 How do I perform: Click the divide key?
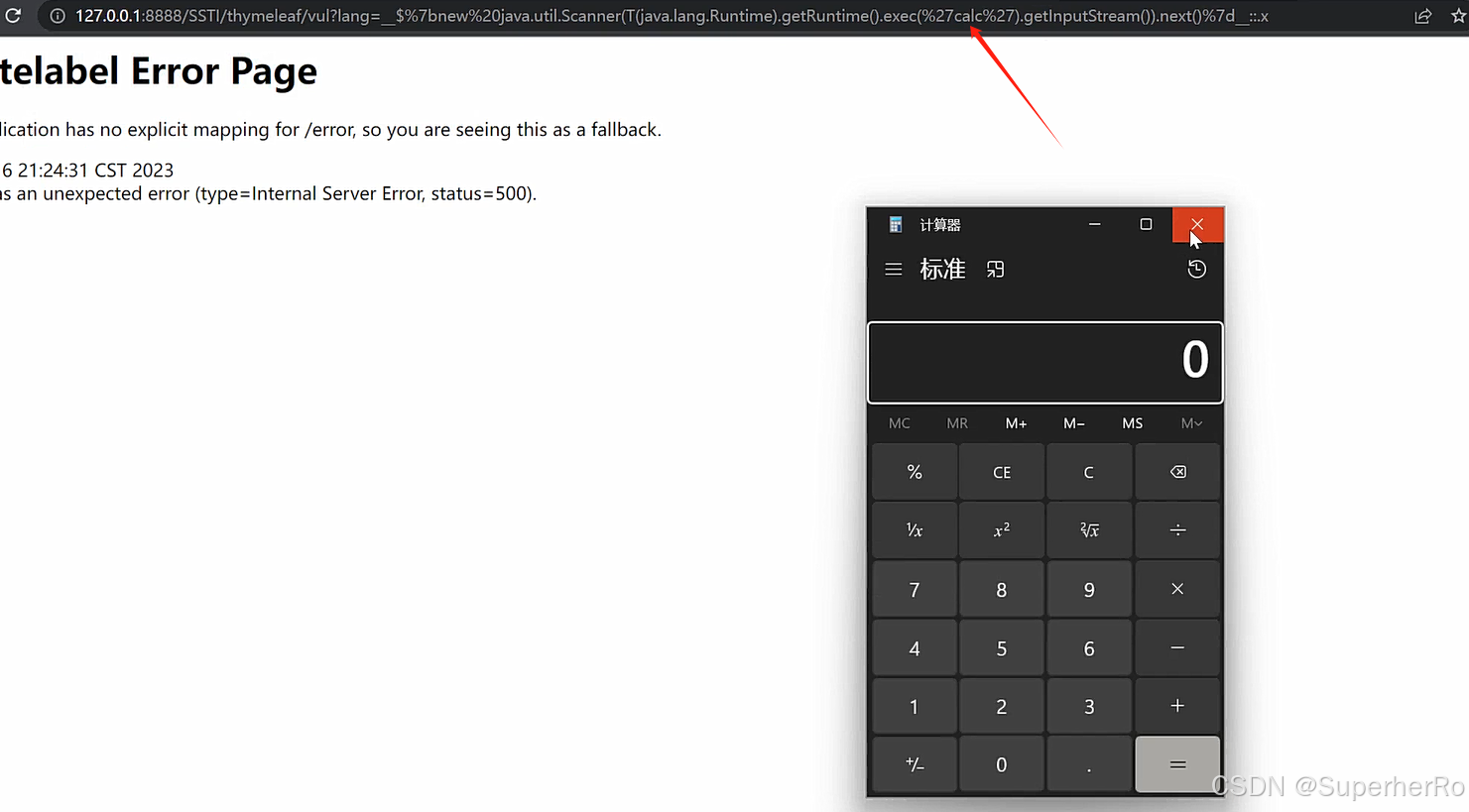coord(1177,530)
